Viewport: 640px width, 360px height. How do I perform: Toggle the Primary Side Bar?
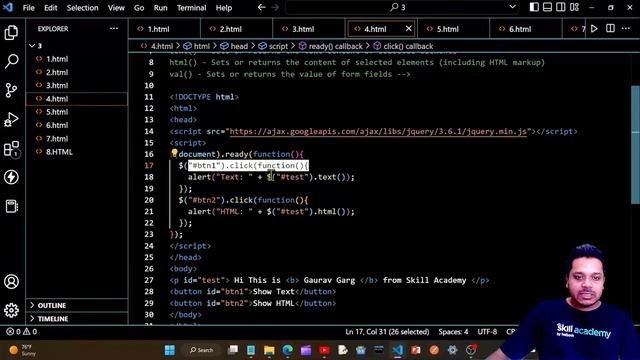[x=534, y=7]
